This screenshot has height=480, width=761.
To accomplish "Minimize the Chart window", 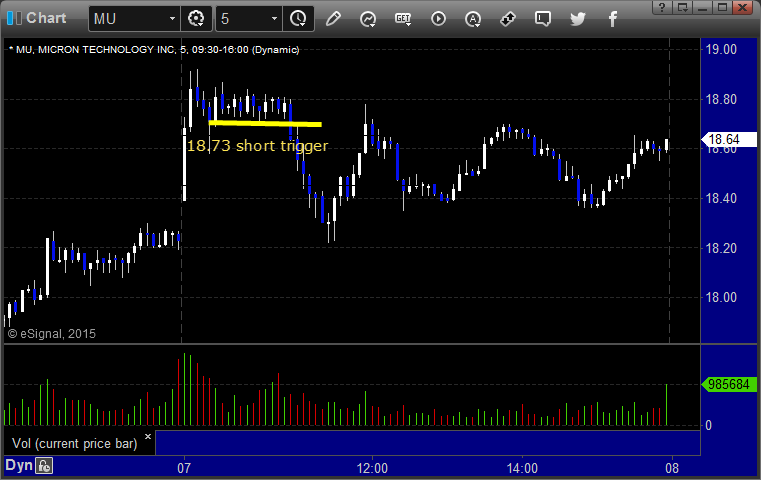I will coord(702,7).
